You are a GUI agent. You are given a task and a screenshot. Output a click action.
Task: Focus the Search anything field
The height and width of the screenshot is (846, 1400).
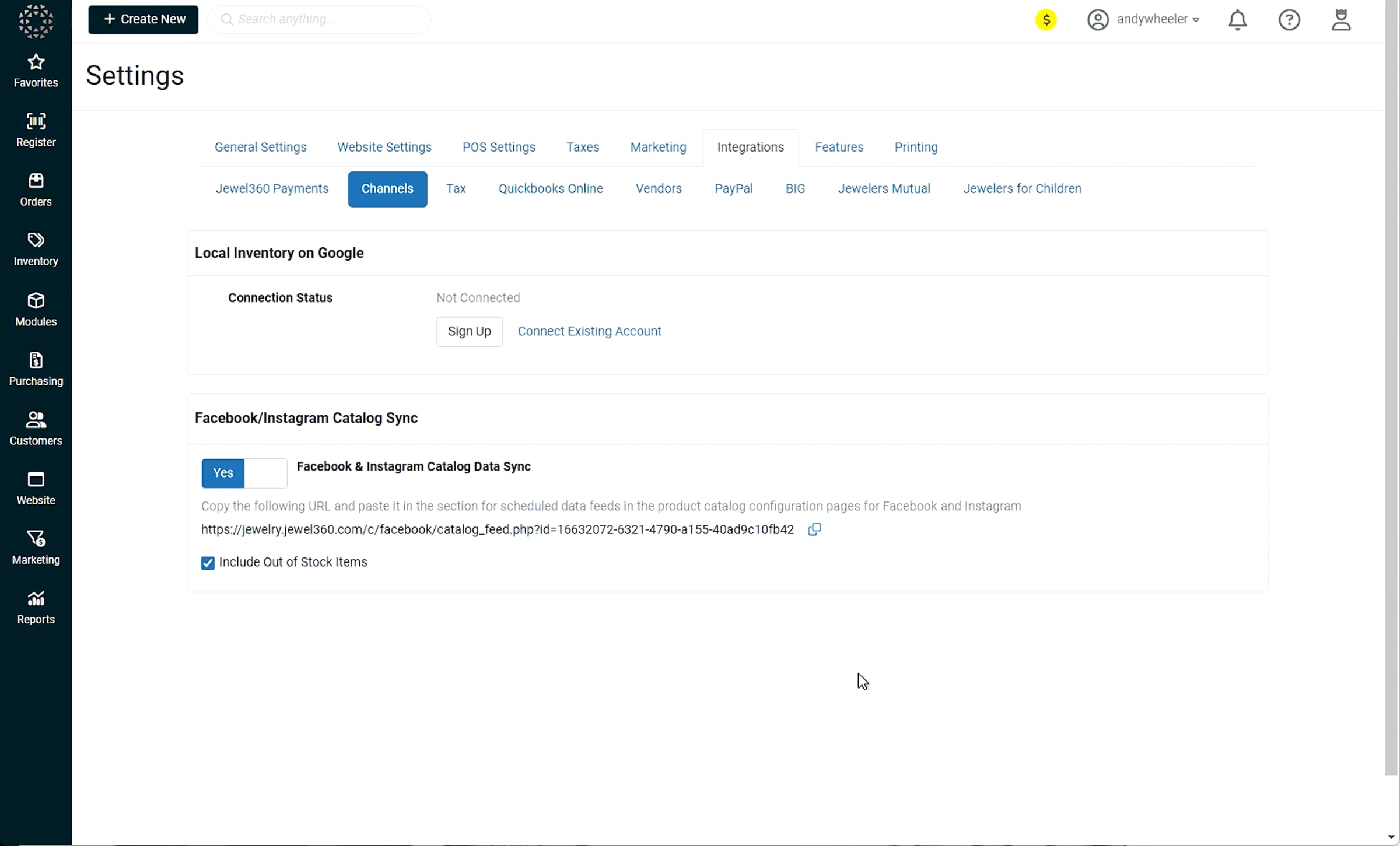pyautogui.click(x=327, y=20)
